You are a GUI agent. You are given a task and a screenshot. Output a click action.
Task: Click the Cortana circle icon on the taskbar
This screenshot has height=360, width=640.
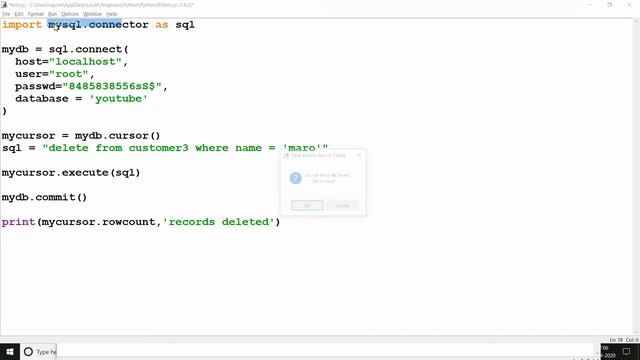pyautogui.click(x=28, y=351)
